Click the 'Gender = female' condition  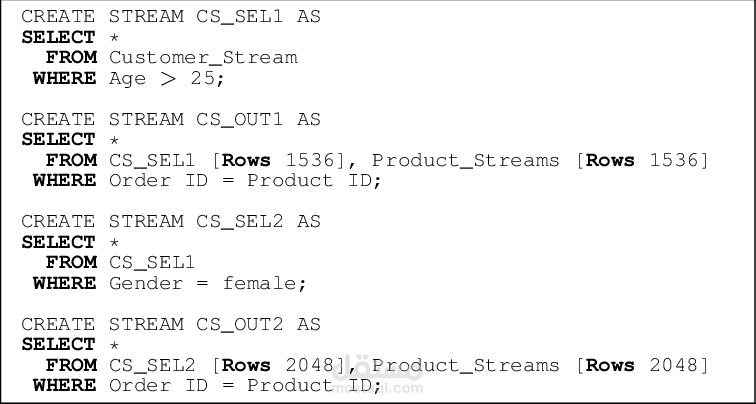tap(205, 283)
